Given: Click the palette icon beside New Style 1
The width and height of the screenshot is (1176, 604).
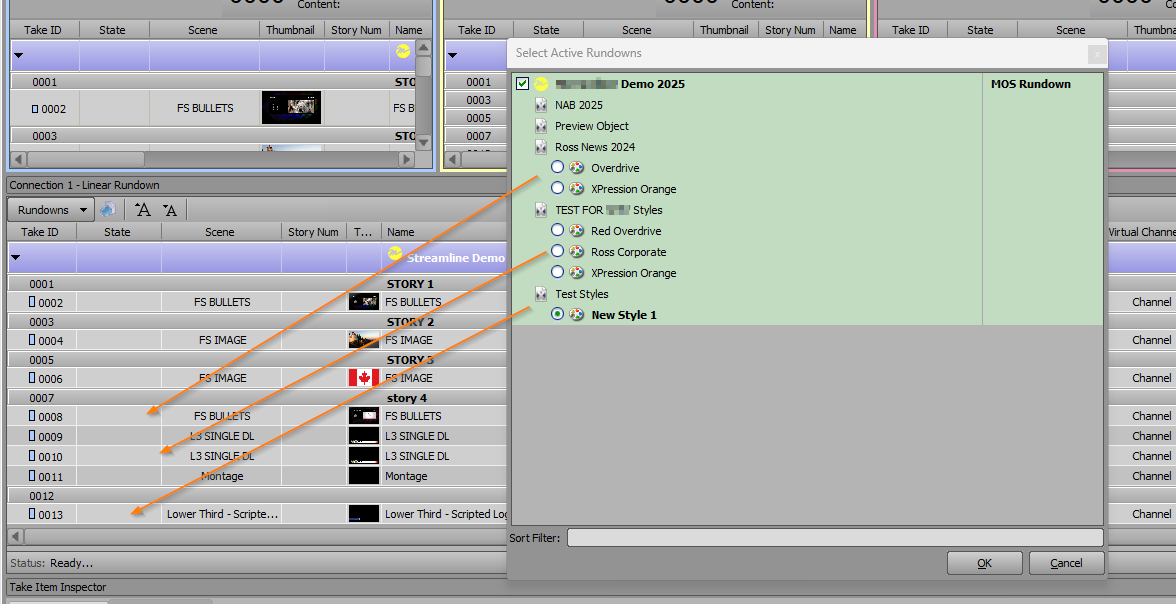Looking at the screenshot, I should click(x=576, y=315).
